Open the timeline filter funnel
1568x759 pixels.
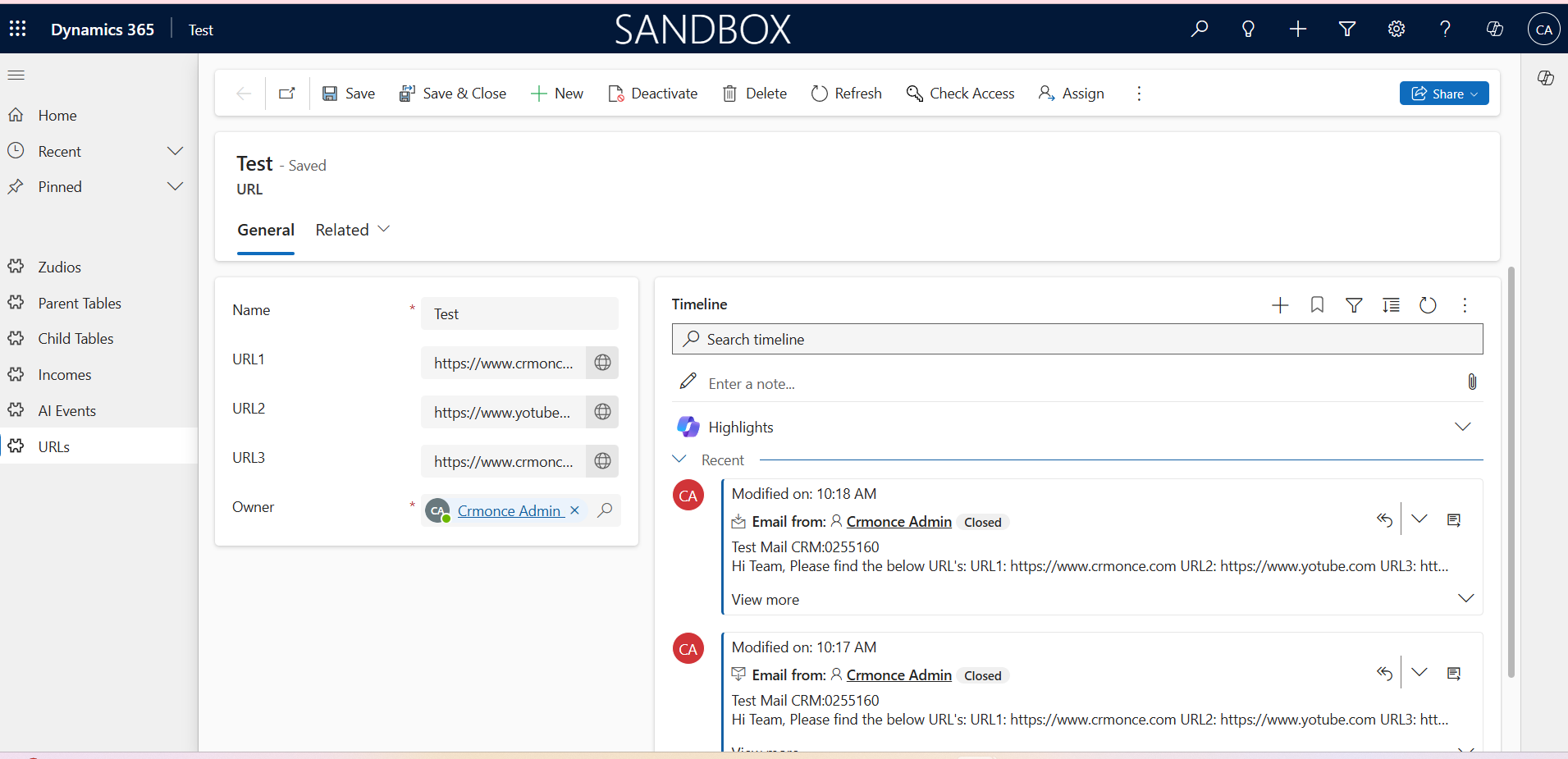tap(1354, 305)
